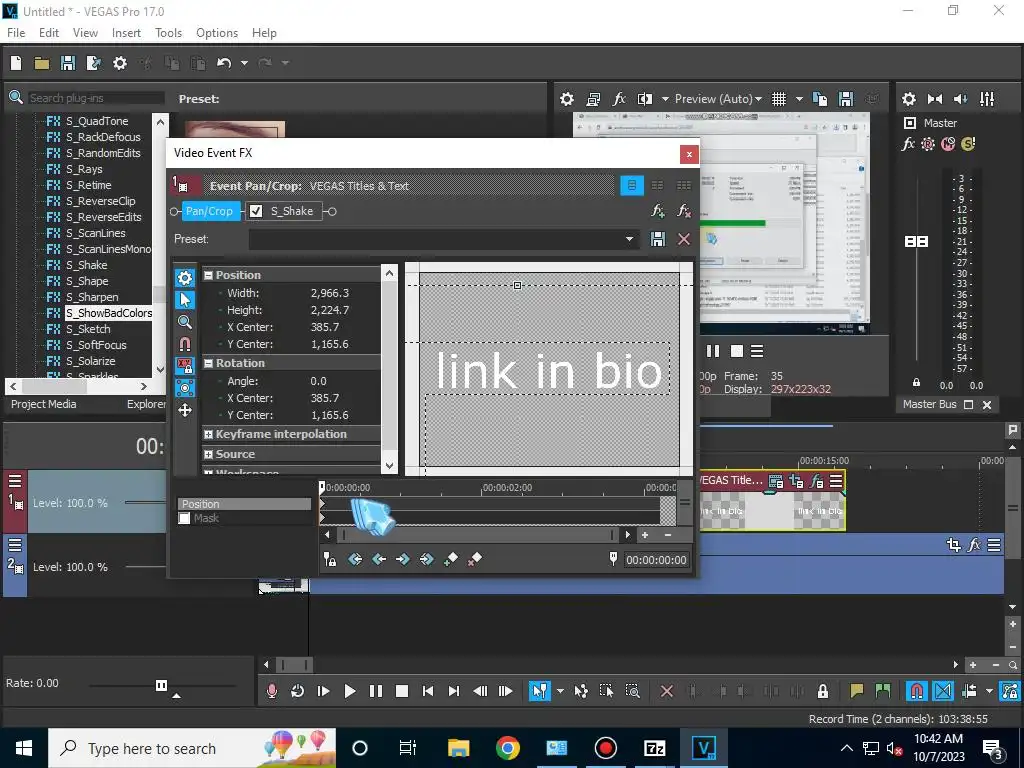Start recording with the microphone button
Viewport: 1024px width, 768px height.
[272, 691]
